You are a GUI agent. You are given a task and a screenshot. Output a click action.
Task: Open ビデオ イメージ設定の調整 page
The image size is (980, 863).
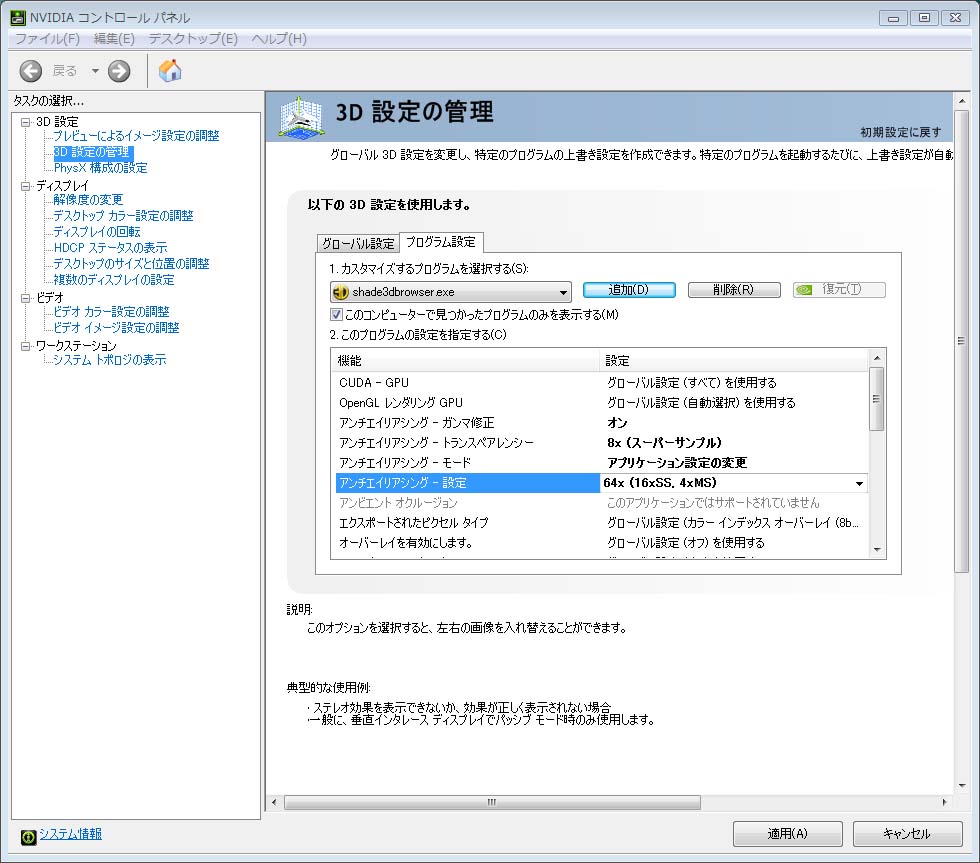(116, 327)
